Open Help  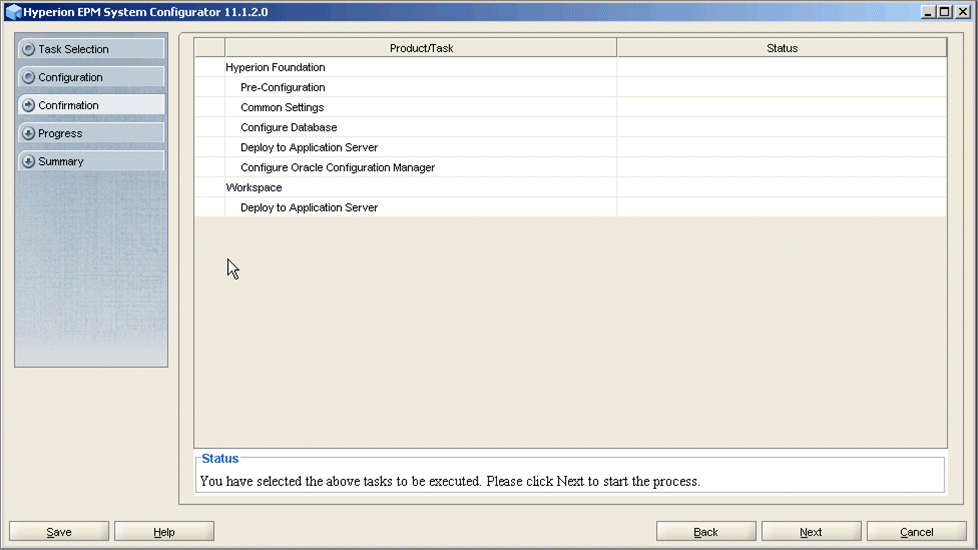pyautogui.click(x=164, y=531)
